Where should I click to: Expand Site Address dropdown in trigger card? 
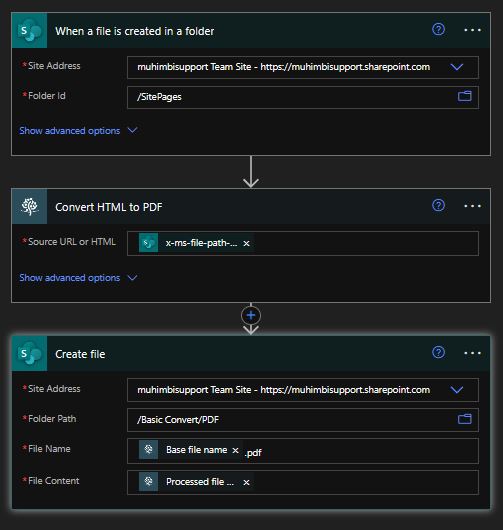[x=457, y=67]
